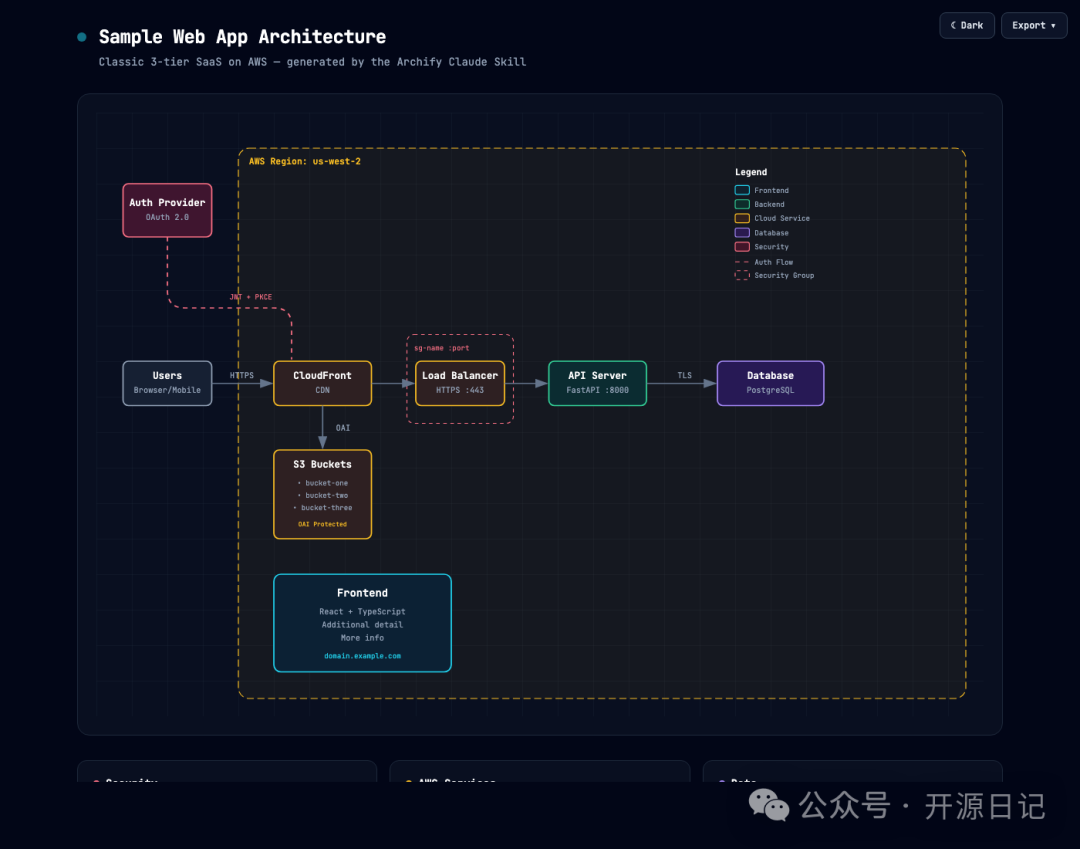Click the CloudFront CDN node
The width and height of the screenshot is (1080, 849).
tap(322, 383)
